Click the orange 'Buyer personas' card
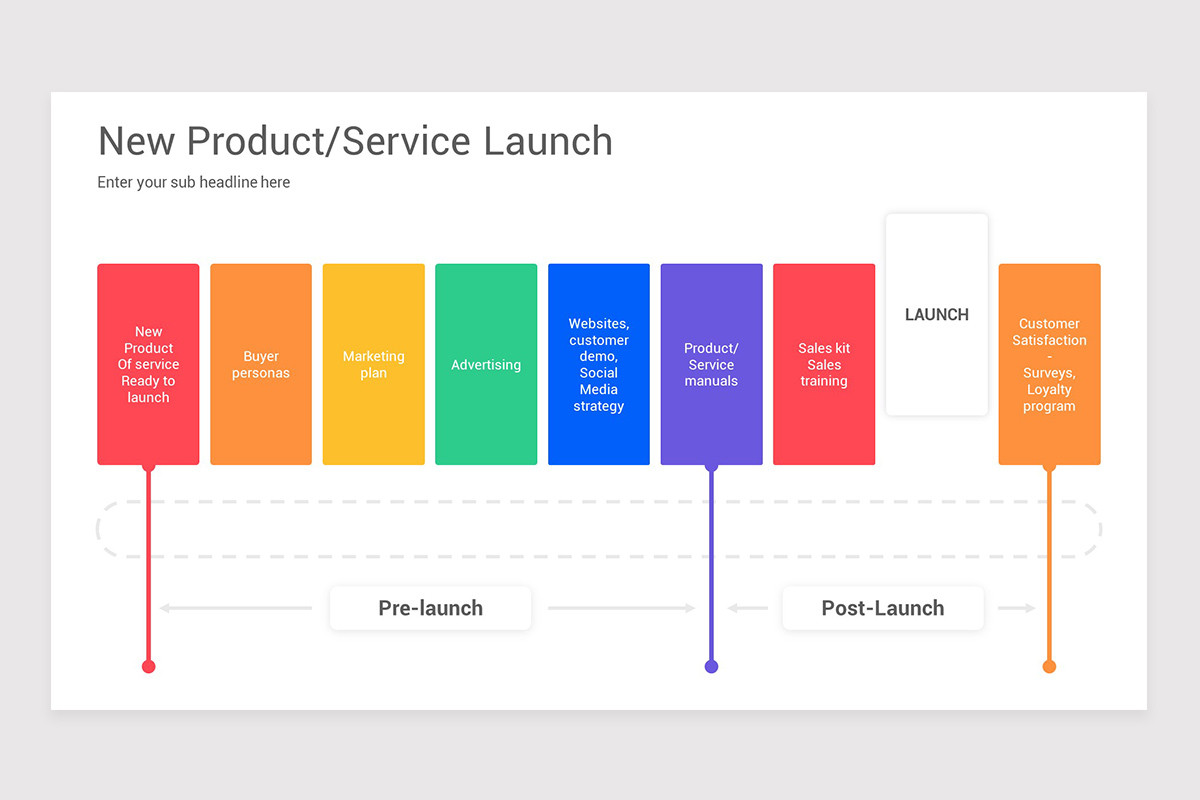1200x800 pixels. [x=261, y=364]
